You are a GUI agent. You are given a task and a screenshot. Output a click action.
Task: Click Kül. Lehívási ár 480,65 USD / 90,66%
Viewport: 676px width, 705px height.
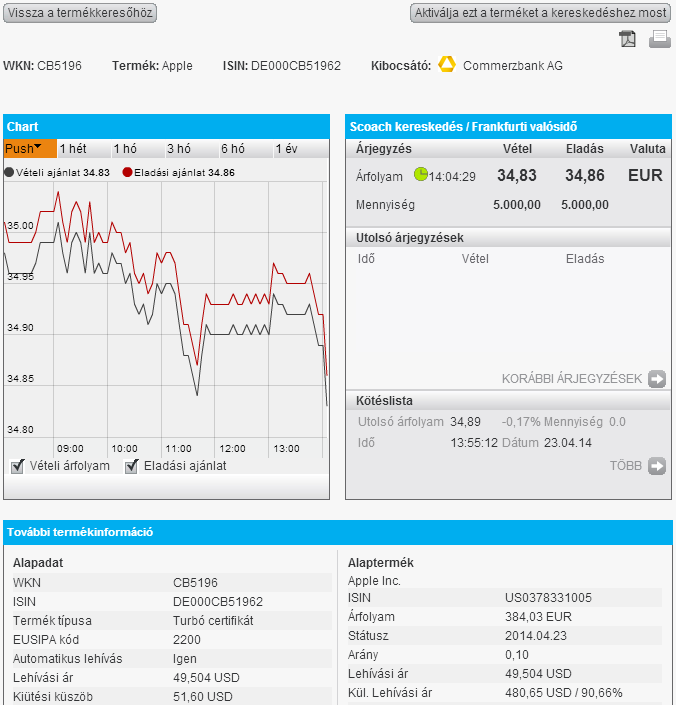(564, 693)
